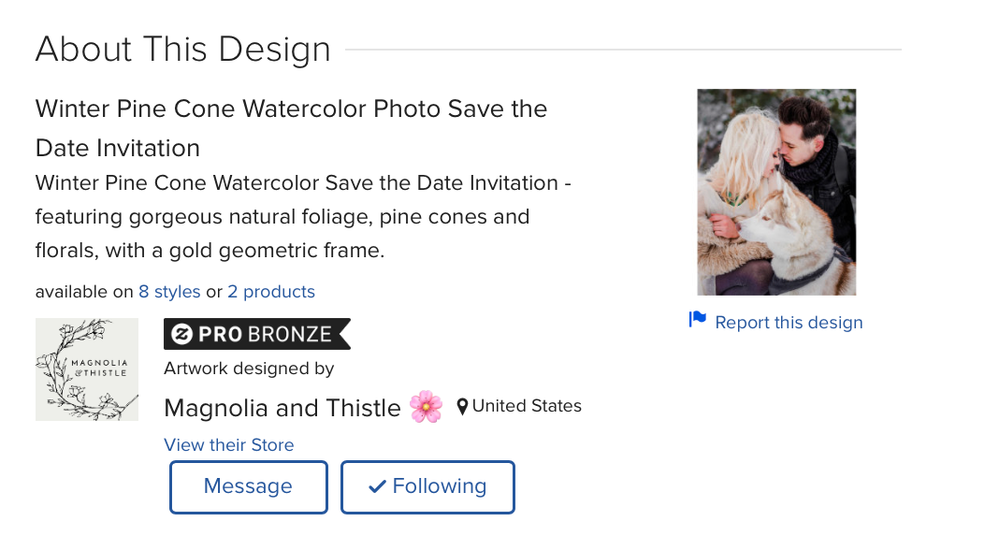Click the flag icon beside Report this design
This screenshot has width=999, height=550.
[x=697, y=320]
